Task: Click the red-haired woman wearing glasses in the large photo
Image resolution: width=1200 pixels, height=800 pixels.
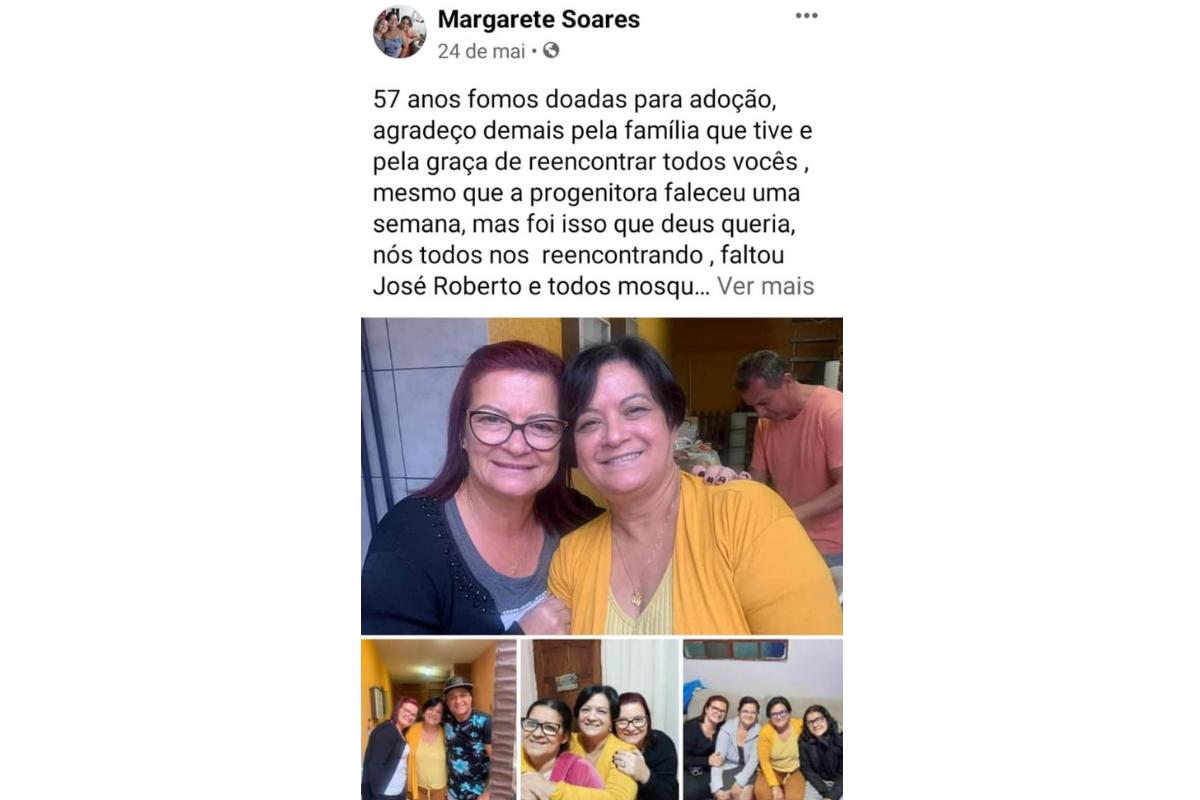Action: coord(470,490)
